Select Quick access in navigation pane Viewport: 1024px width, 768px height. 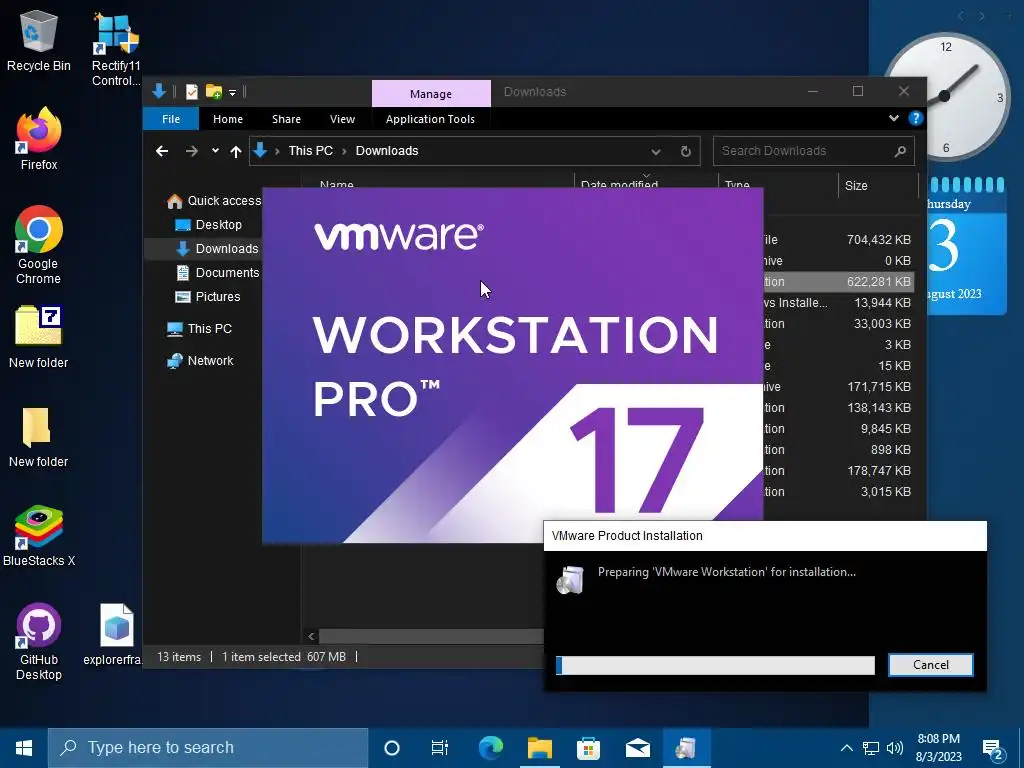coord(214,201)
